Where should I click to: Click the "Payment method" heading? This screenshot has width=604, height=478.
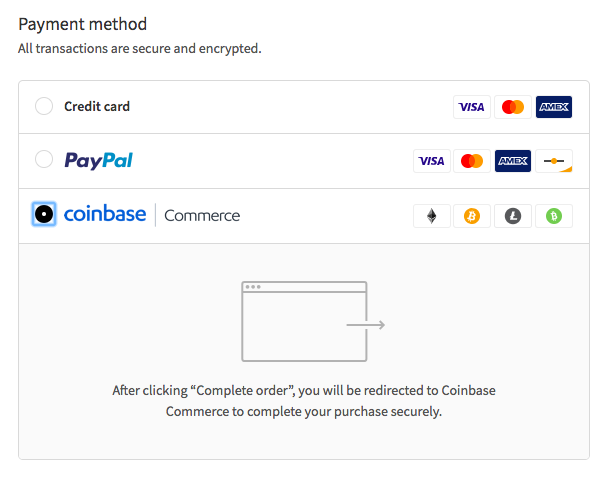[82, 23]
